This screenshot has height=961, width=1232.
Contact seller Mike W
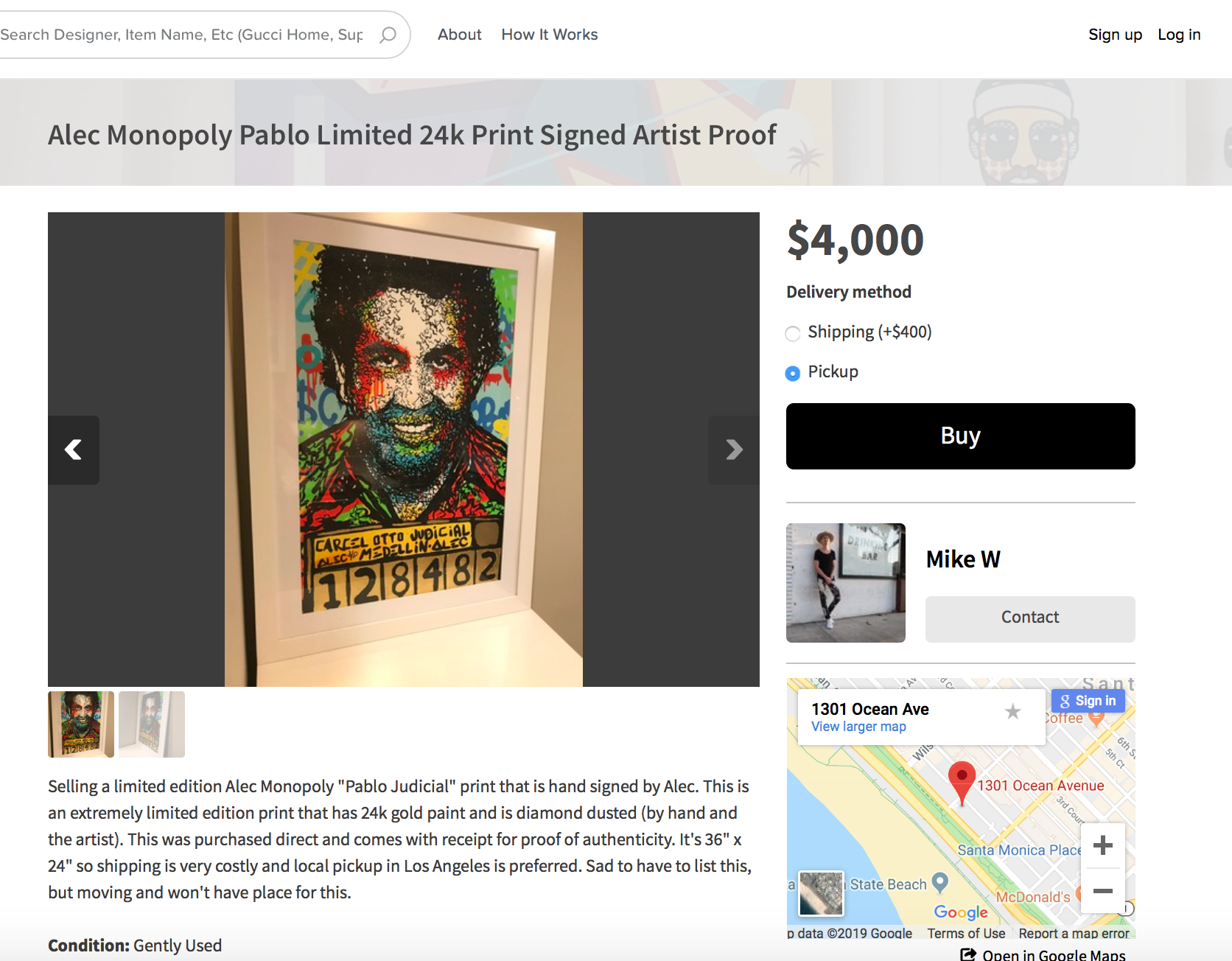[1030, 618]
